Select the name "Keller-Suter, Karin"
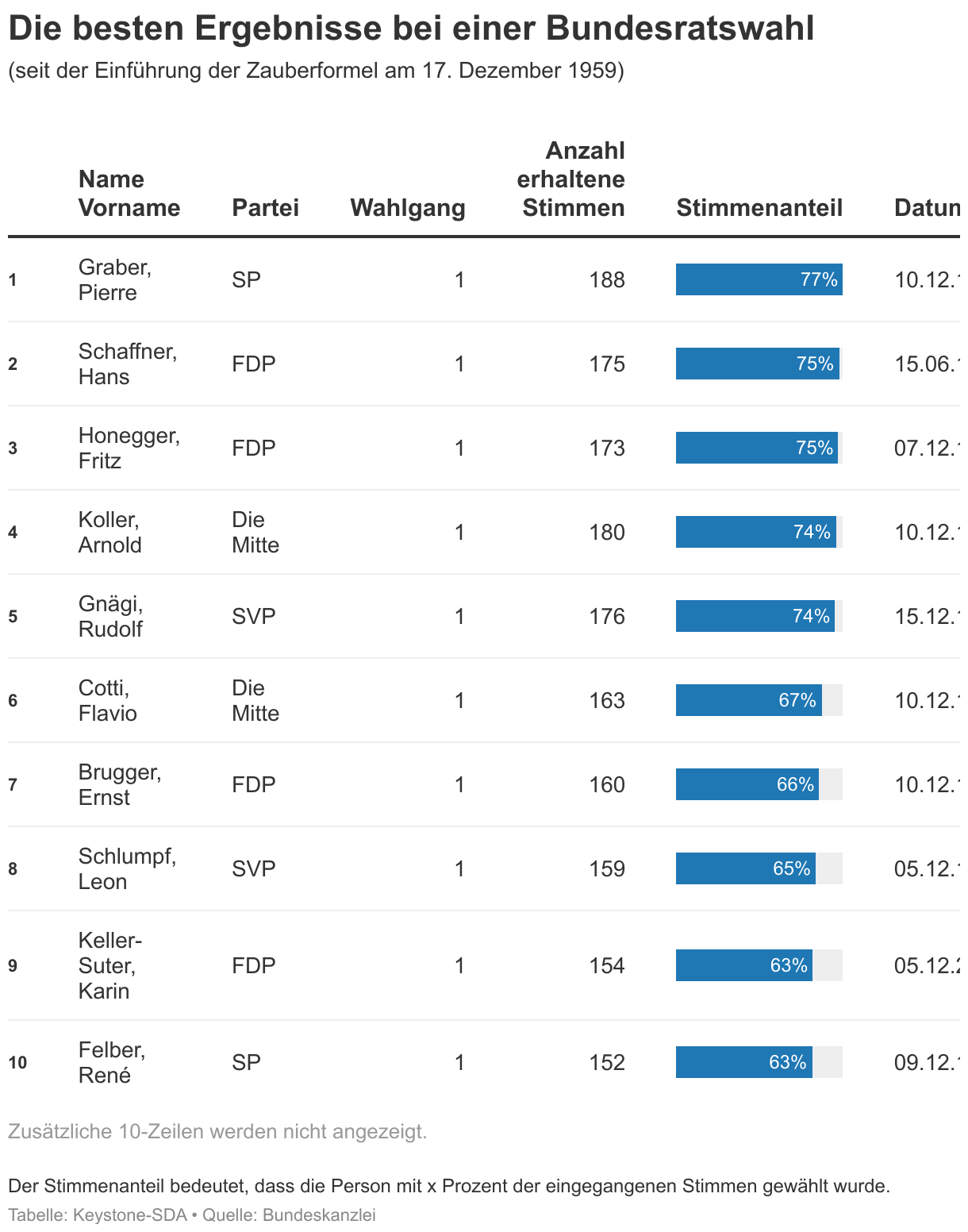Screen dimensions: 968x1232 [109, 965]
